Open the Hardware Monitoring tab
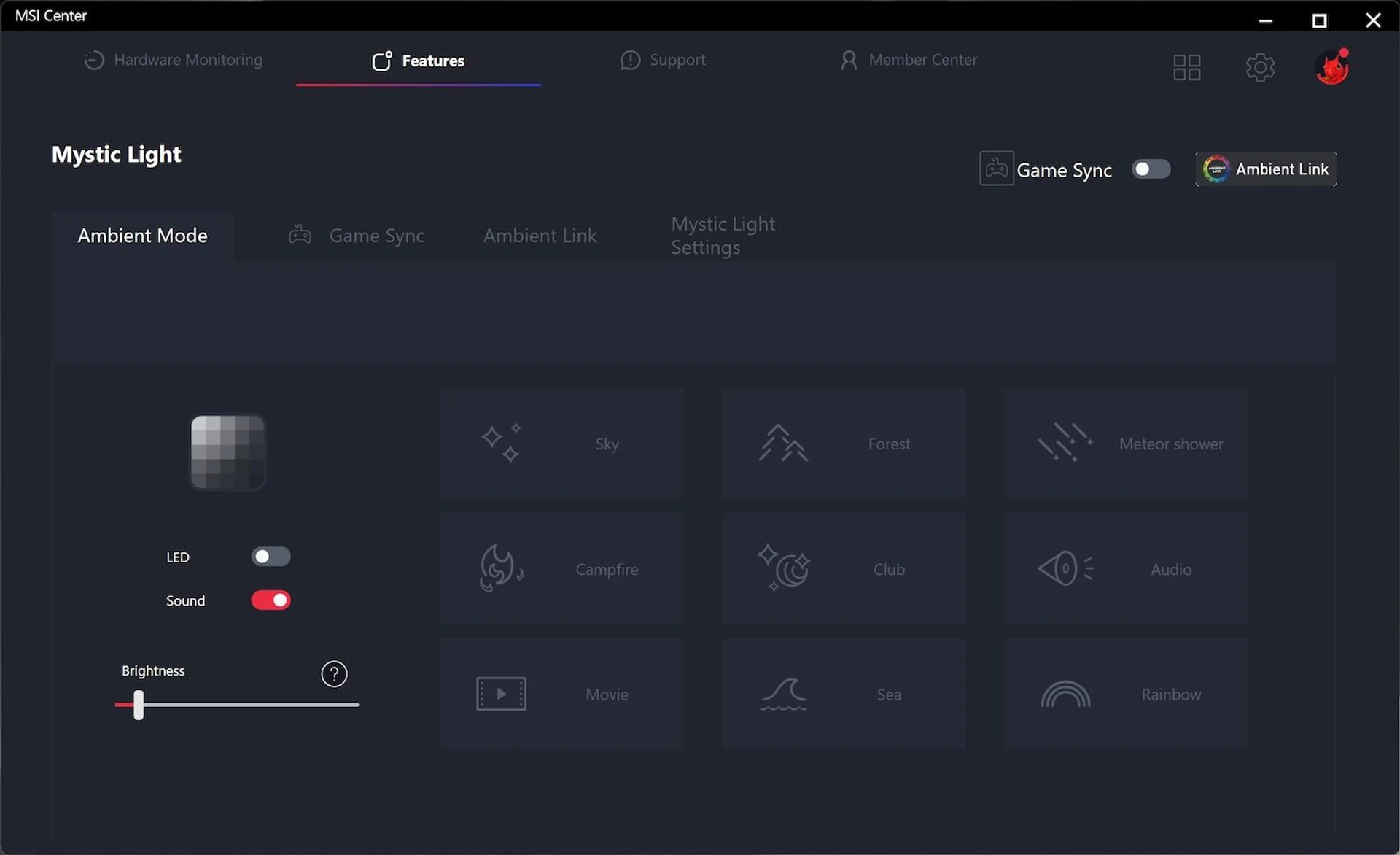Image resolution: width=1400 pixels, height=855 pixels. pyautogui.click(x=173, y=60)
